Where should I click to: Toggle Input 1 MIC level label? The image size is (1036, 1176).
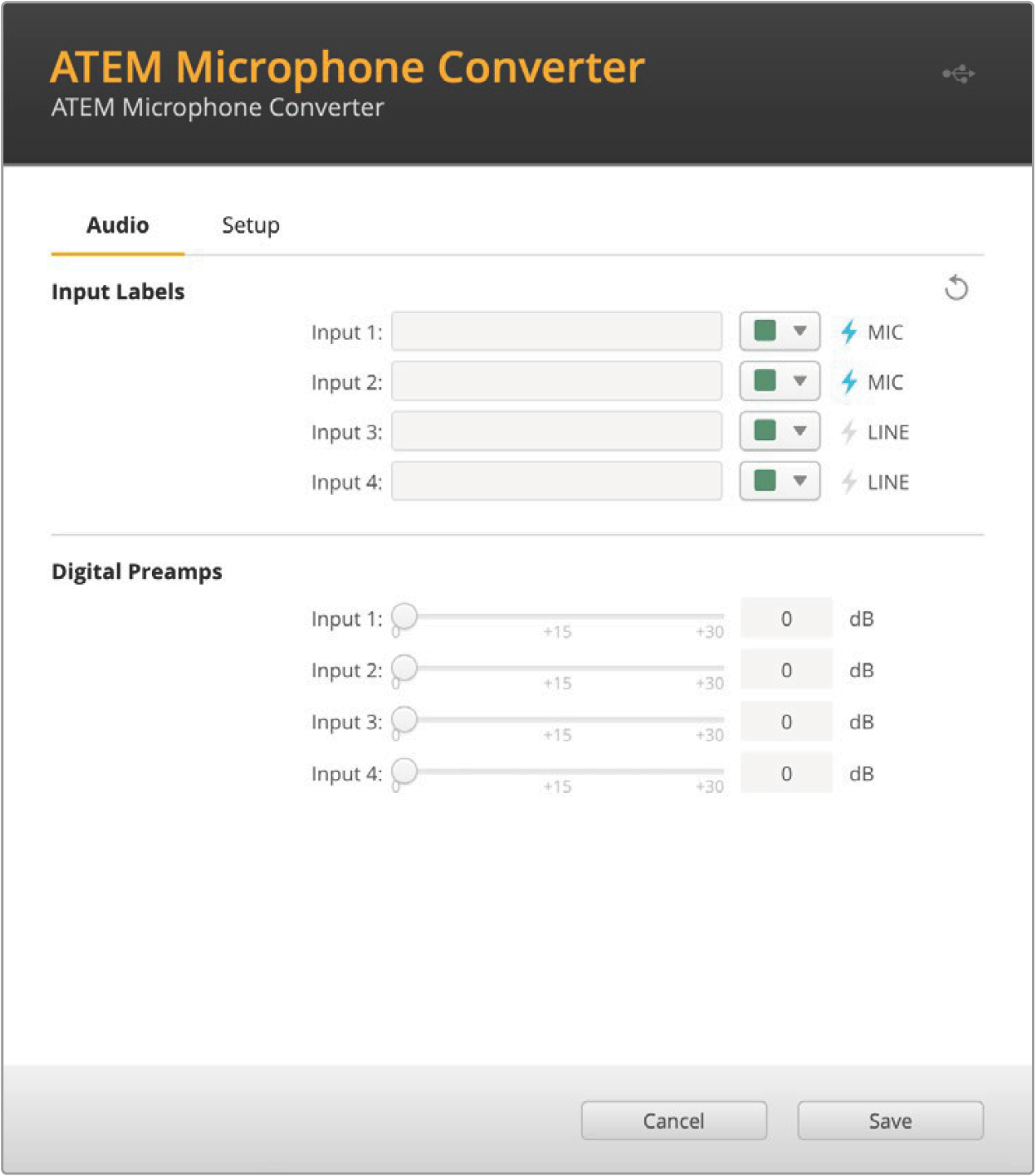(x=885, y=332)
